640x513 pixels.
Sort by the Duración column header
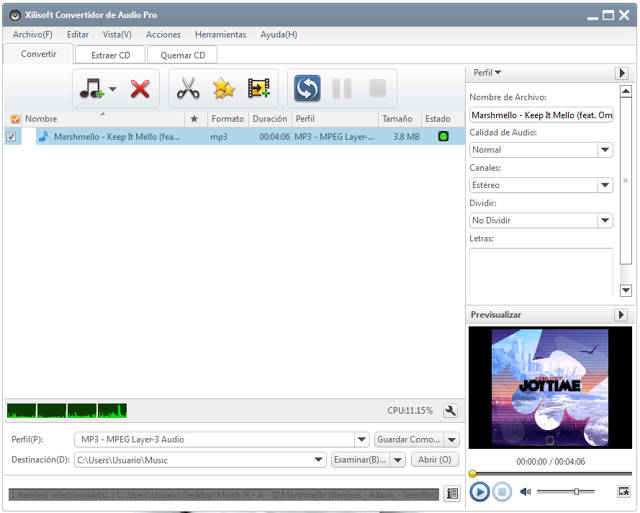coord(269,119)
